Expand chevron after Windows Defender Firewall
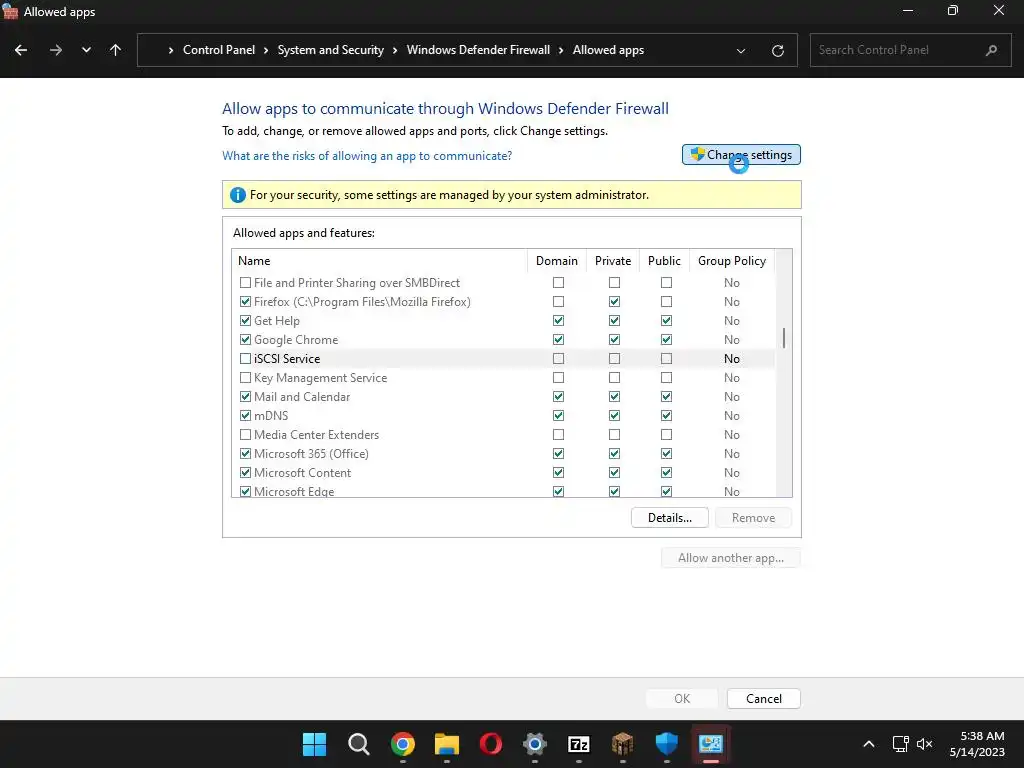 561,50
